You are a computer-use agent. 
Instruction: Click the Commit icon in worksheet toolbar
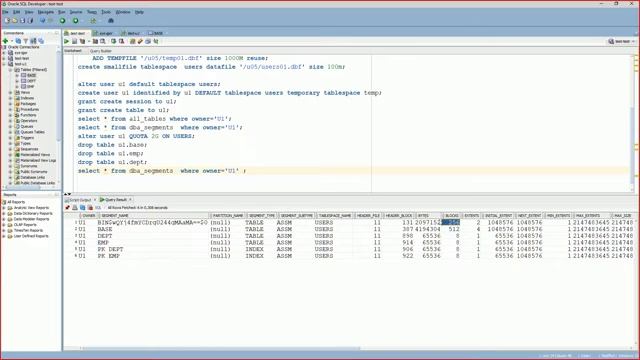point(113,41)
